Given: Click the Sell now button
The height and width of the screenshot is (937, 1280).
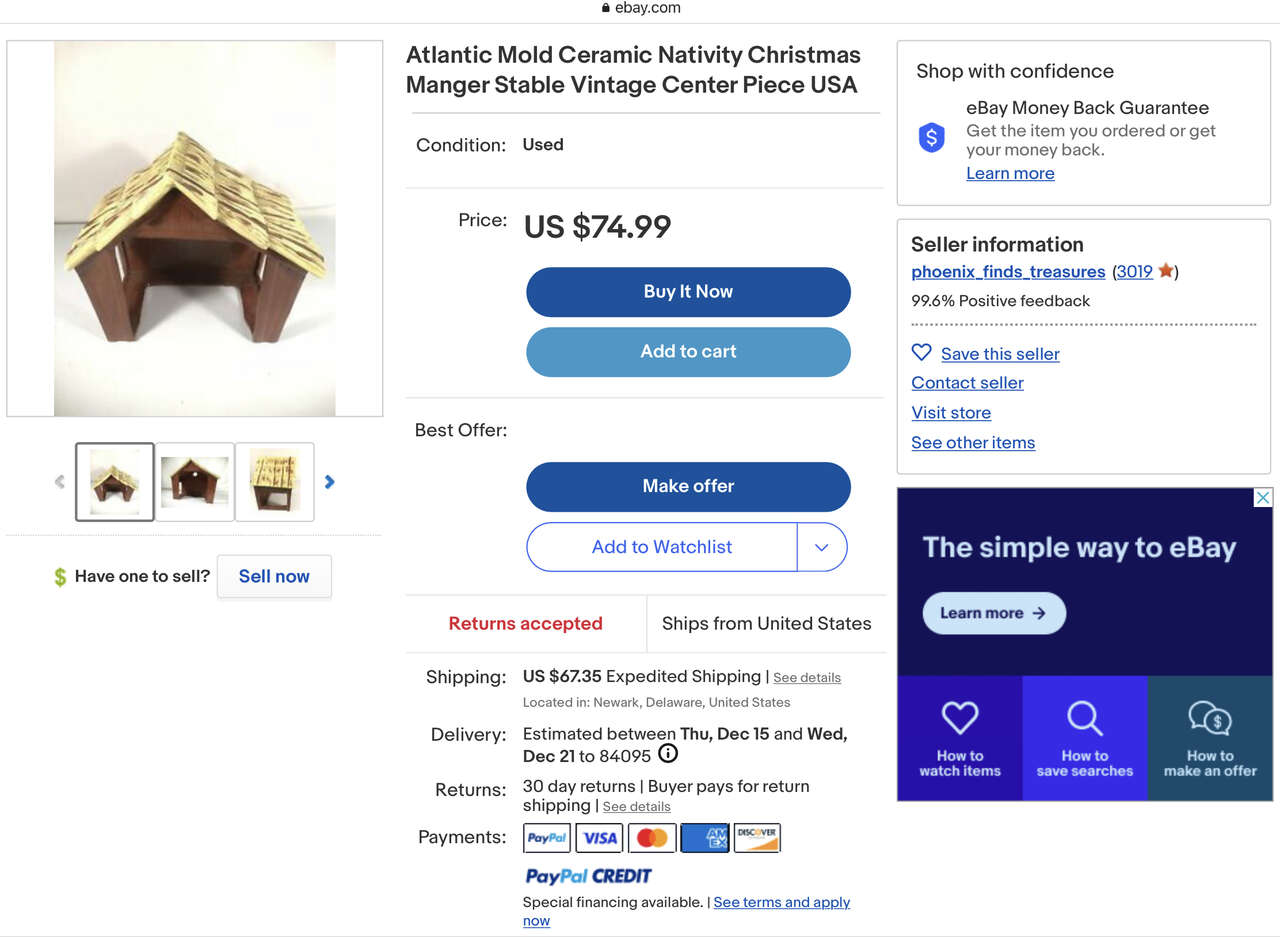Looking at the screenshot, I should click(x=274, y=577).
